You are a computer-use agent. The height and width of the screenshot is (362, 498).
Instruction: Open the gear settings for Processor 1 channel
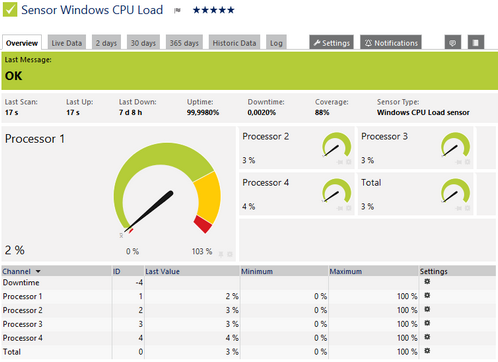point(427,295)
